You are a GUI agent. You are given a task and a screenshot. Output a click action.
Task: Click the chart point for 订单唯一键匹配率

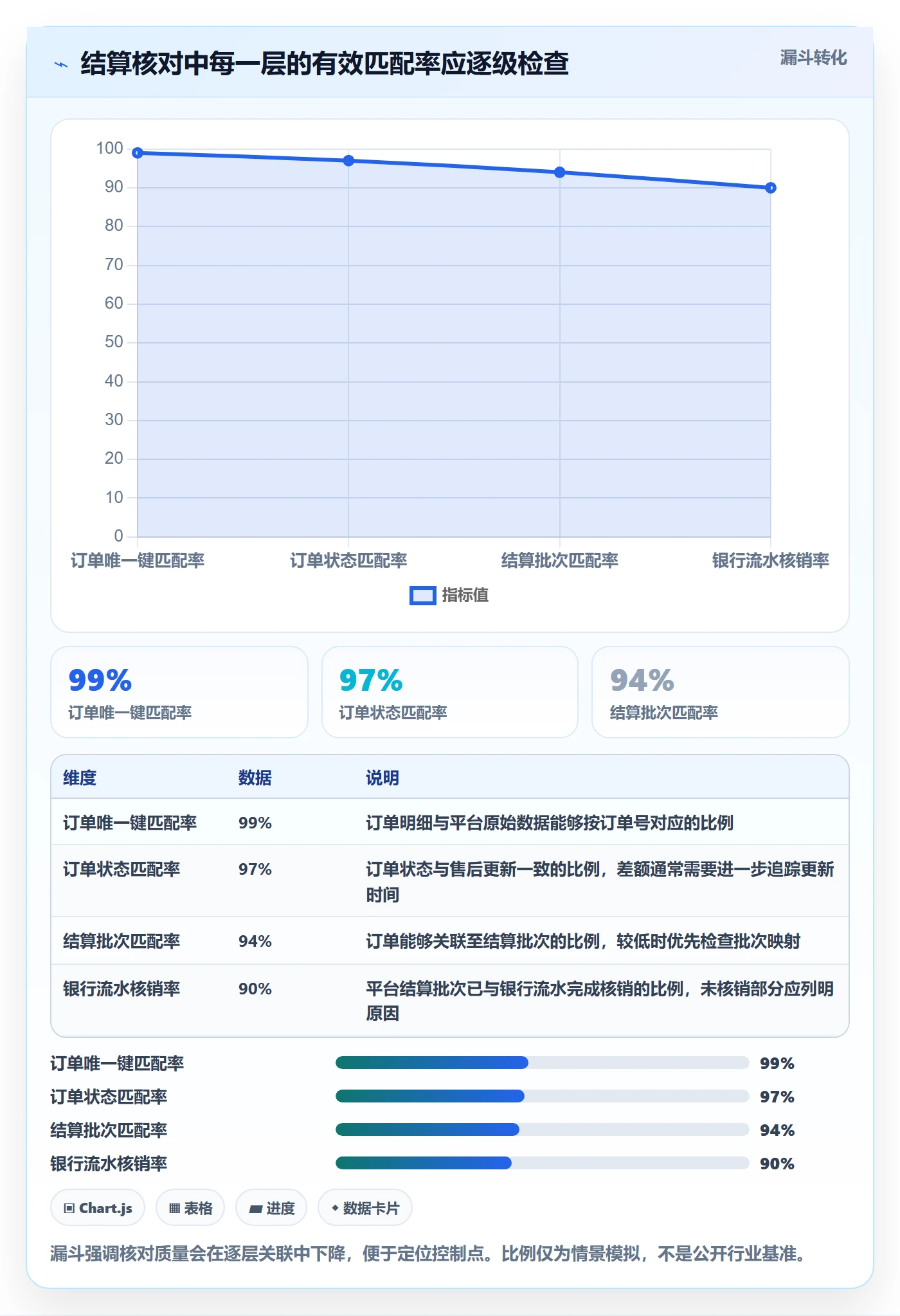[x=138, y=153]
